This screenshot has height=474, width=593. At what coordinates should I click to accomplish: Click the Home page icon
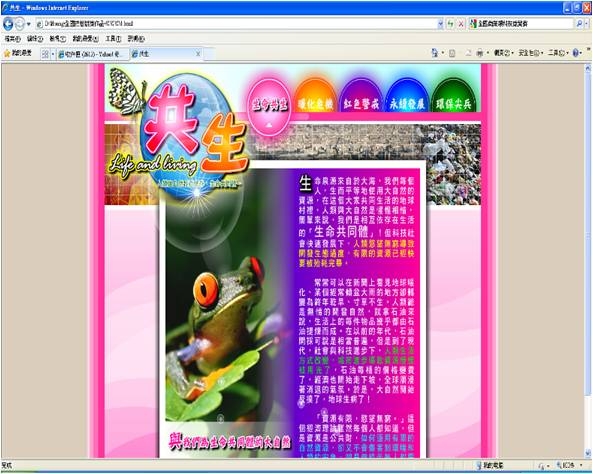click(x=435, y=53)
